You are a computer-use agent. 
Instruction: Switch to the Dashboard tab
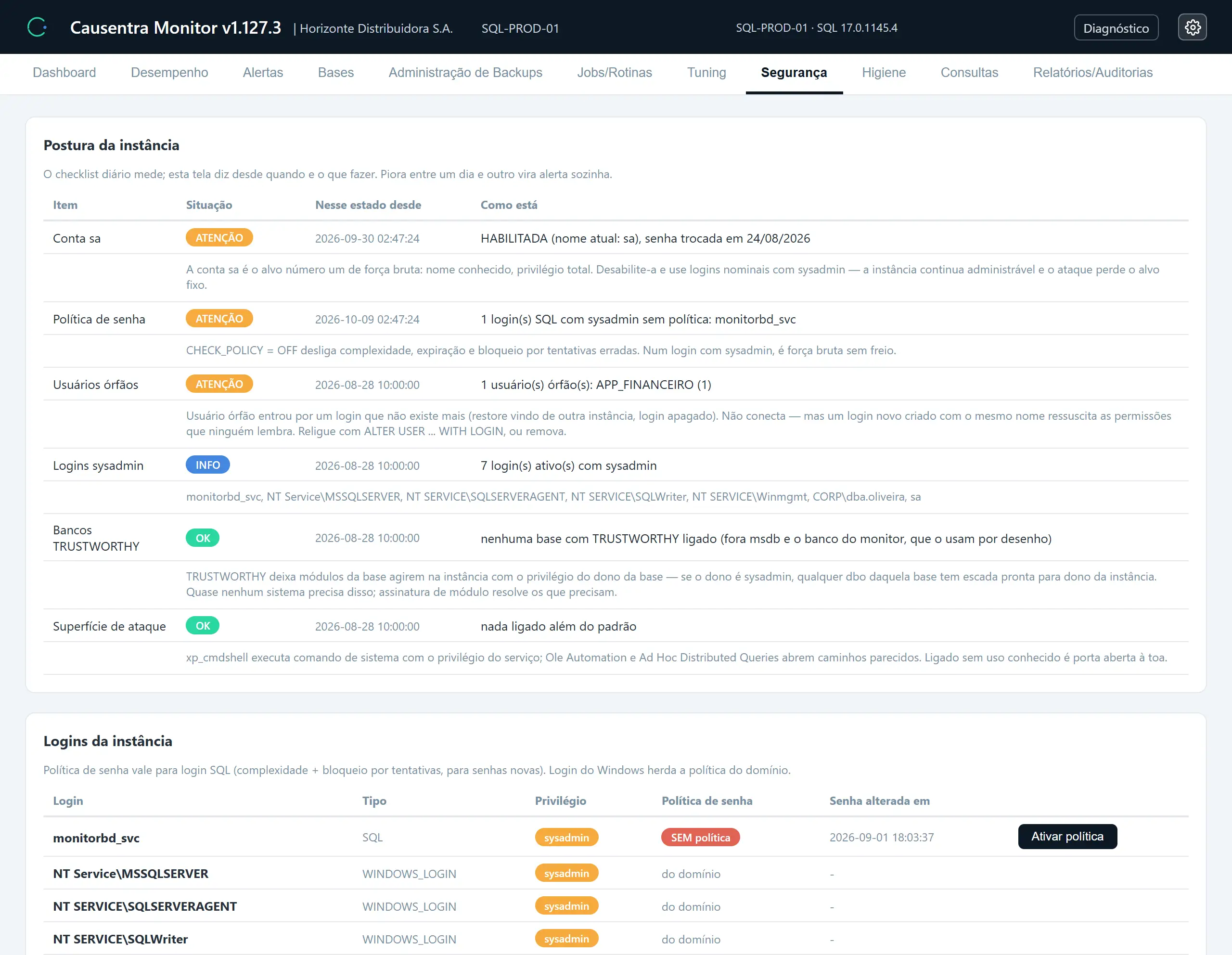pos(64,72)
